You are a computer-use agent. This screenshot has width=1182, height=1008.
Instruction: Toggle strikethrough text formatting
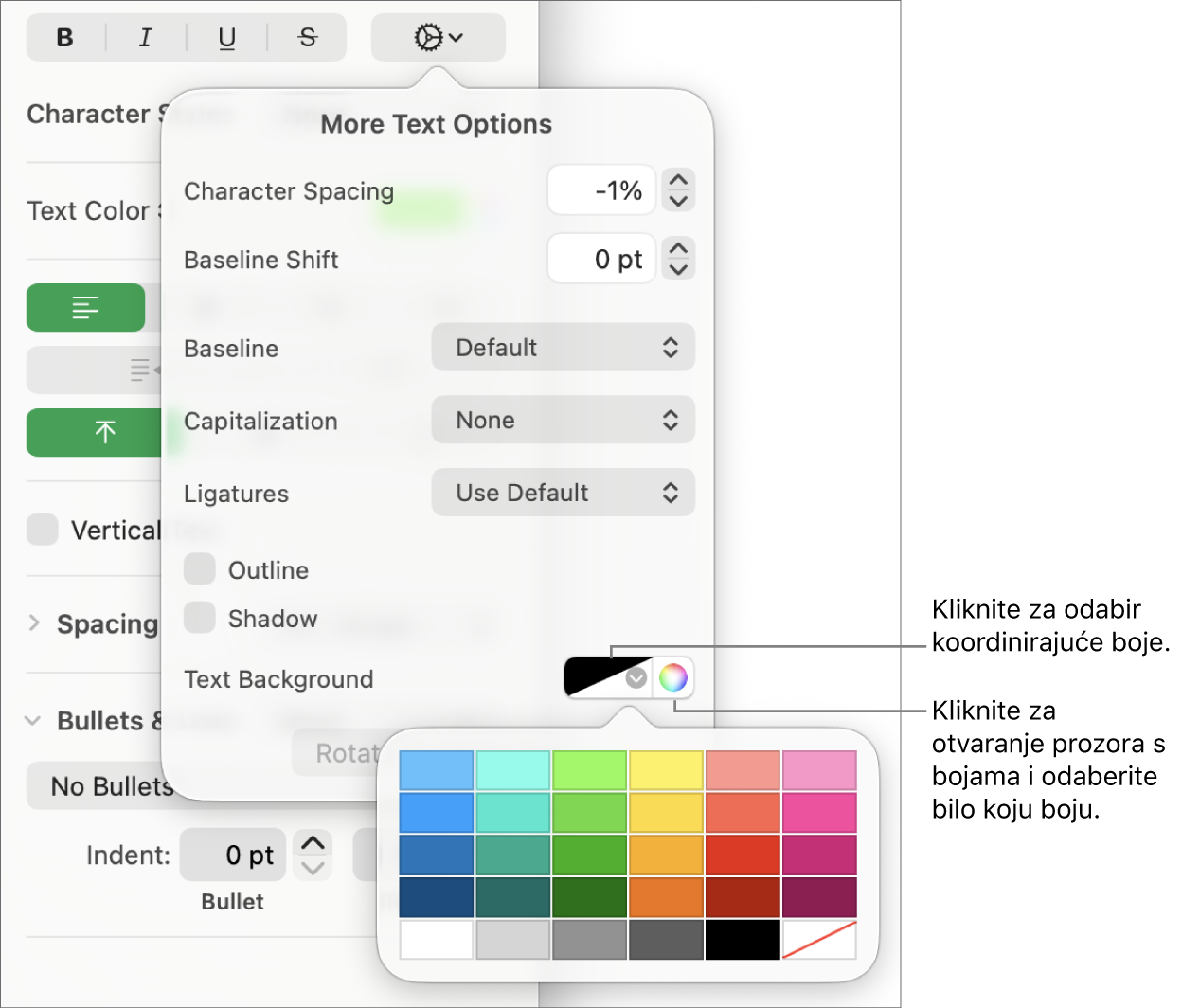308,38
